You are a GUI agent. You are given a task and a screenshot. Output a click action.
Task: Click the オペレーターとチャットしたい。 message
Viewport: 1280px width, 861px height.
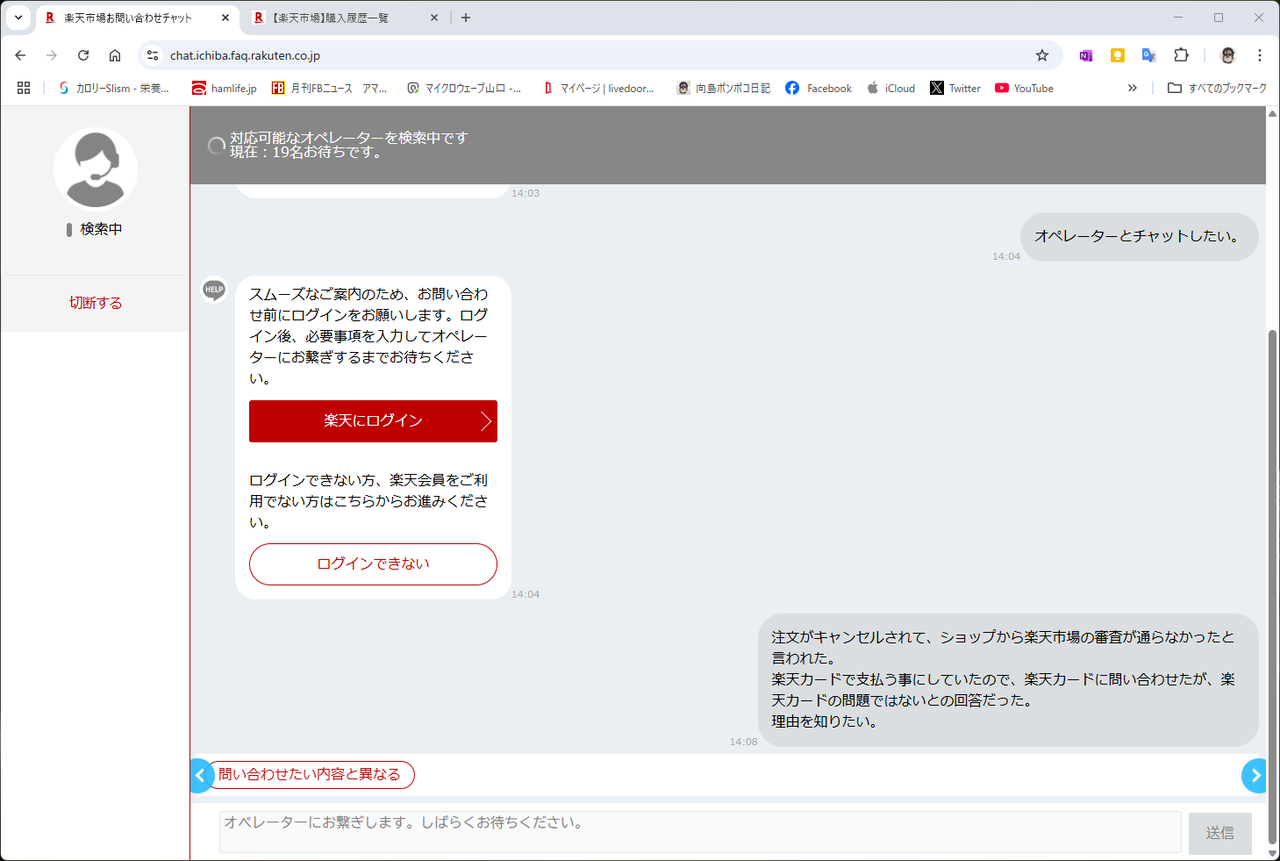[1137, 237]
